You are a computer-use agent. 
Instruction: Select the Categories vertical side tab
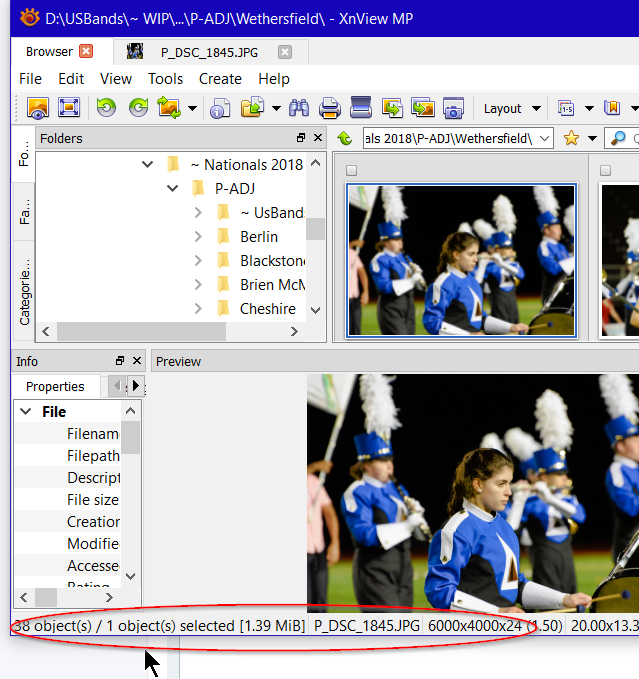(24, 291)
